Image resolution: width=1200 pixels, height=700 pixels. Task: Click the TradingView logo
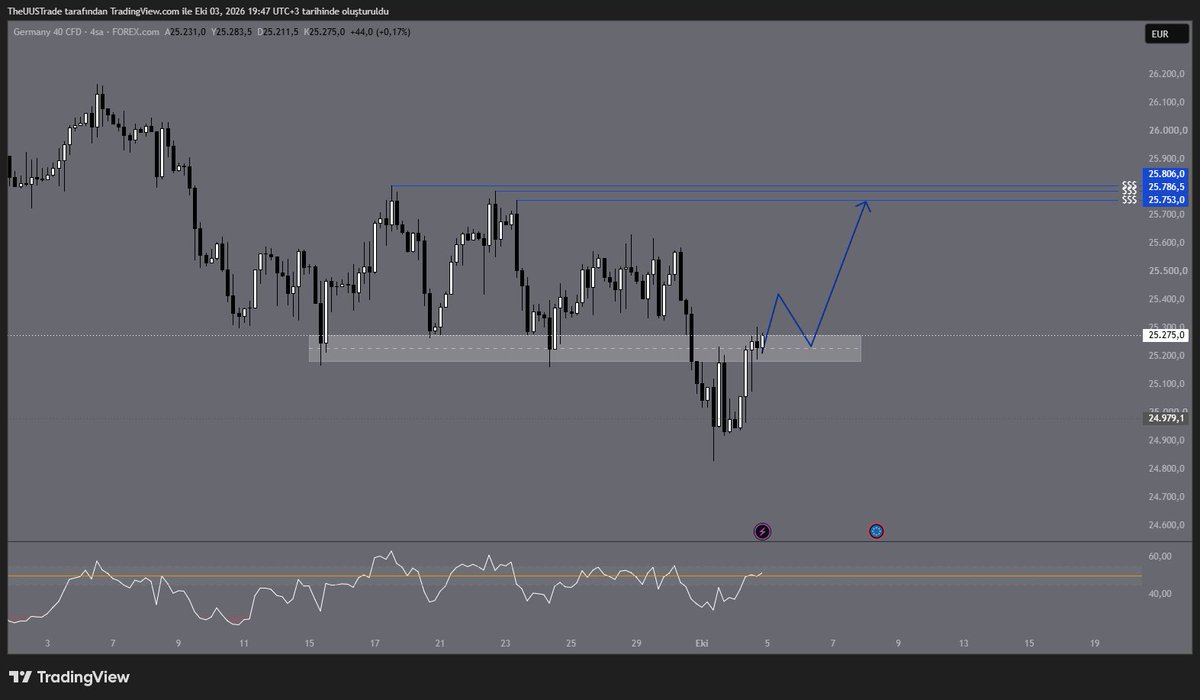pos(70,677)
